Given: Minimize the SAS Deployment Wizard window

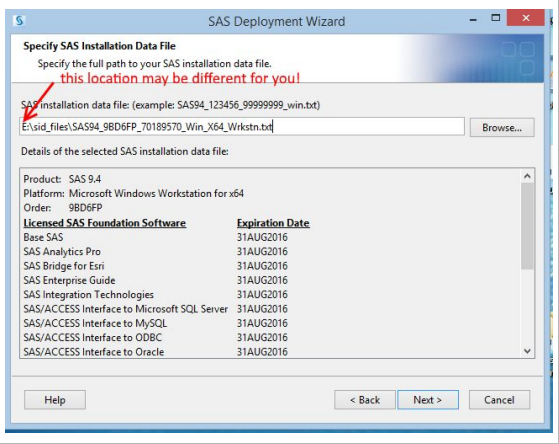Looking at the screenshot, I should point(473,20).
